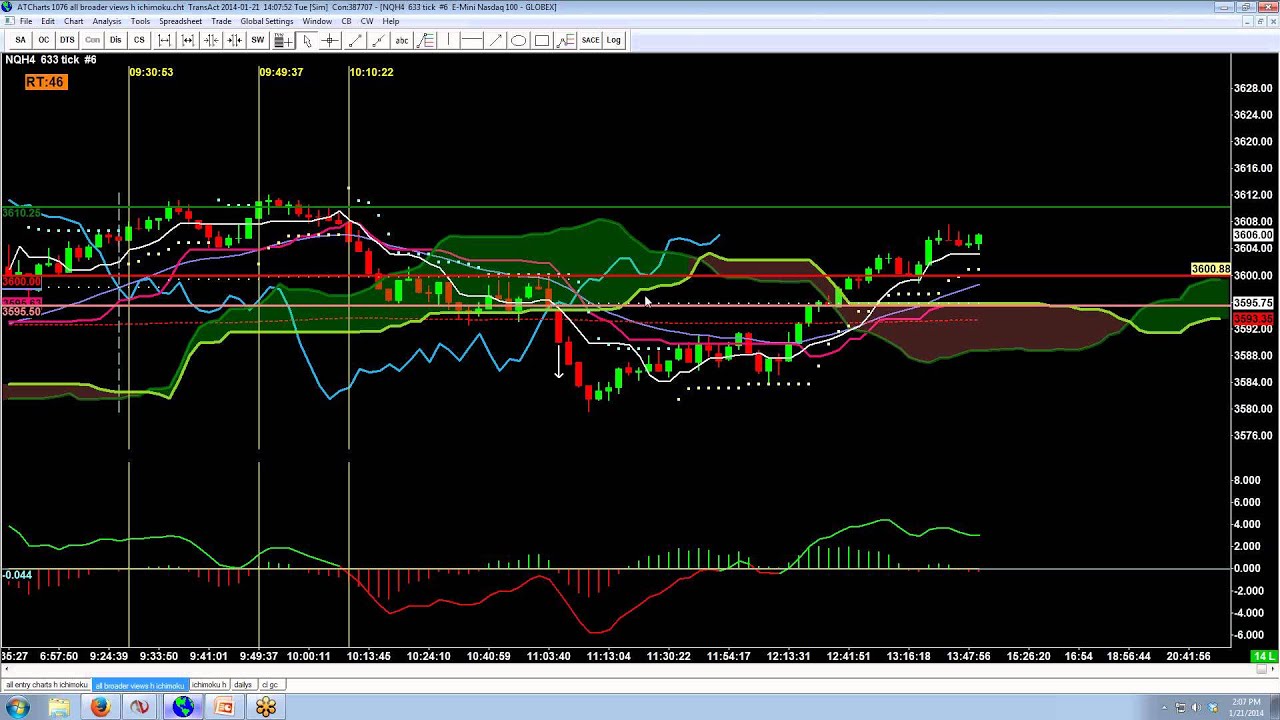
Task: Click the SACE toolbar button
Action: [x=590, y=40]
